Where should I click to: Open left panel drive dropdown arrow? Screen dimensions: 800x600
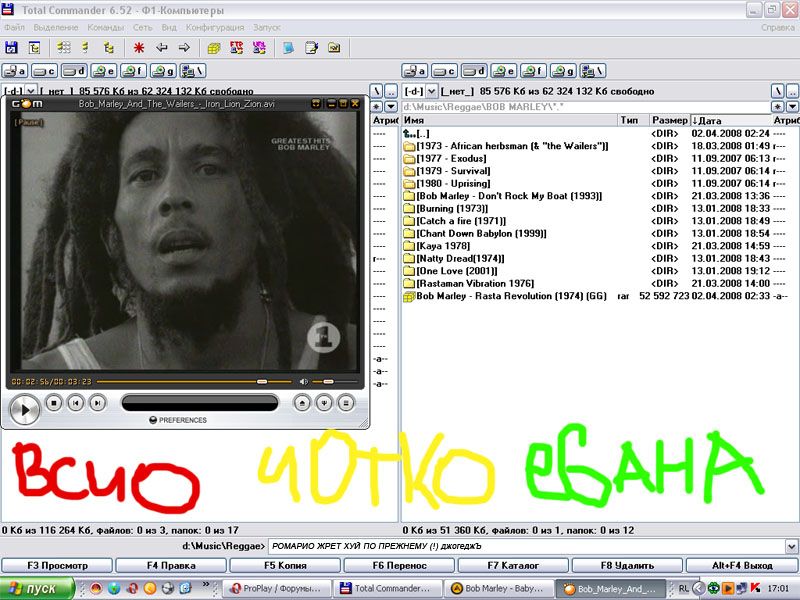31,91
